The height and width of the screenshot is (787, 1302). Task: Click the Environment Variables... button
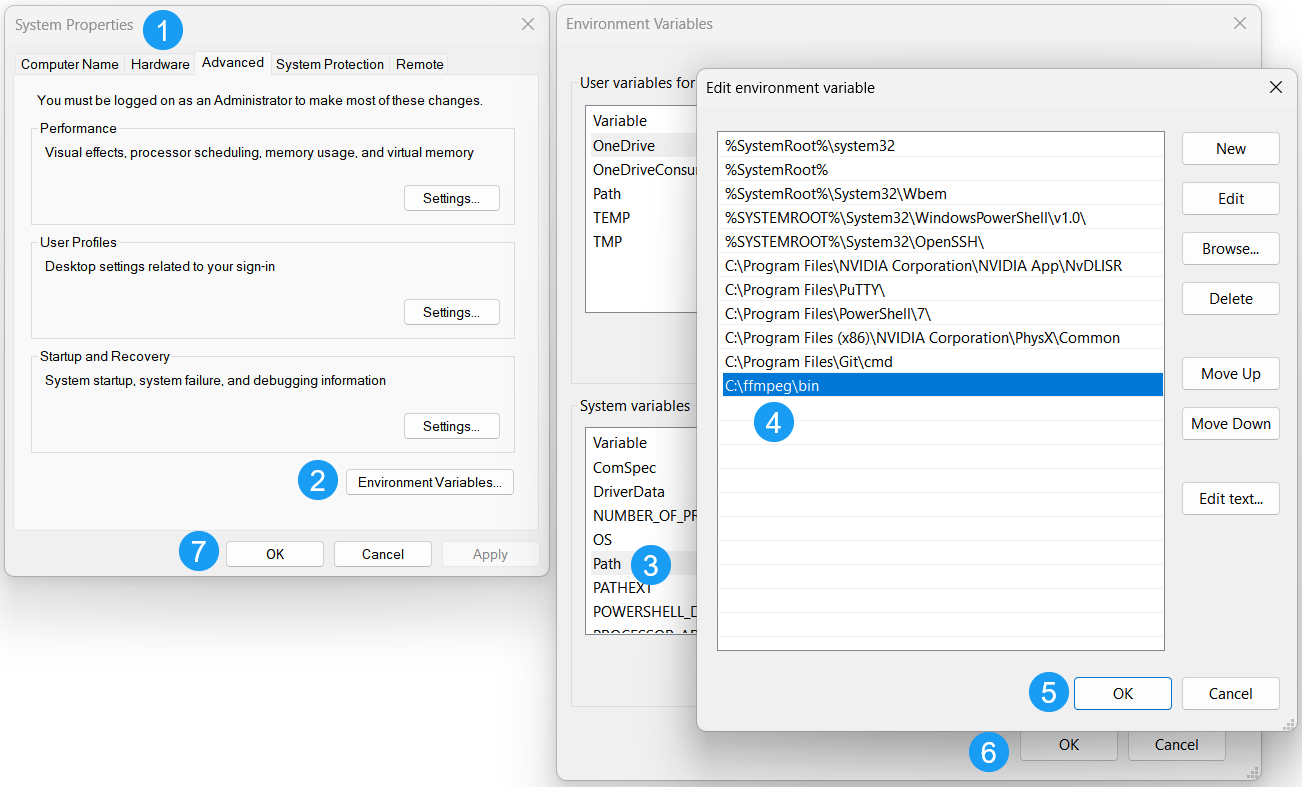(430, 482)
